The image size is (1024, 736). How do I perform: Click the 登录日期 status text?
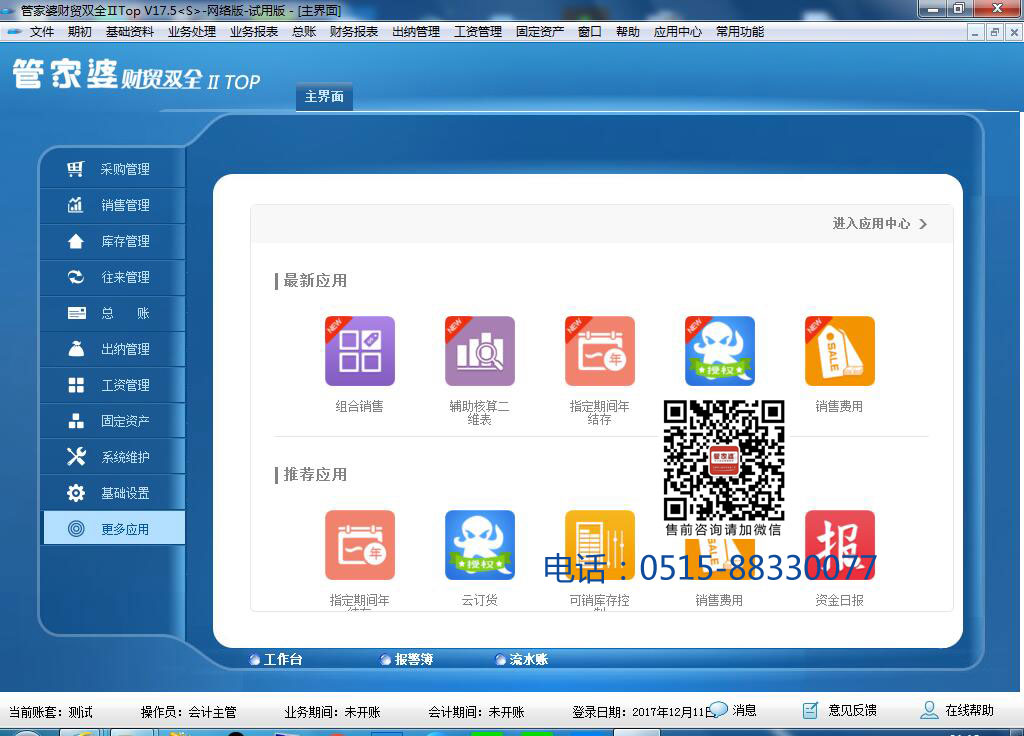(643, 712)
